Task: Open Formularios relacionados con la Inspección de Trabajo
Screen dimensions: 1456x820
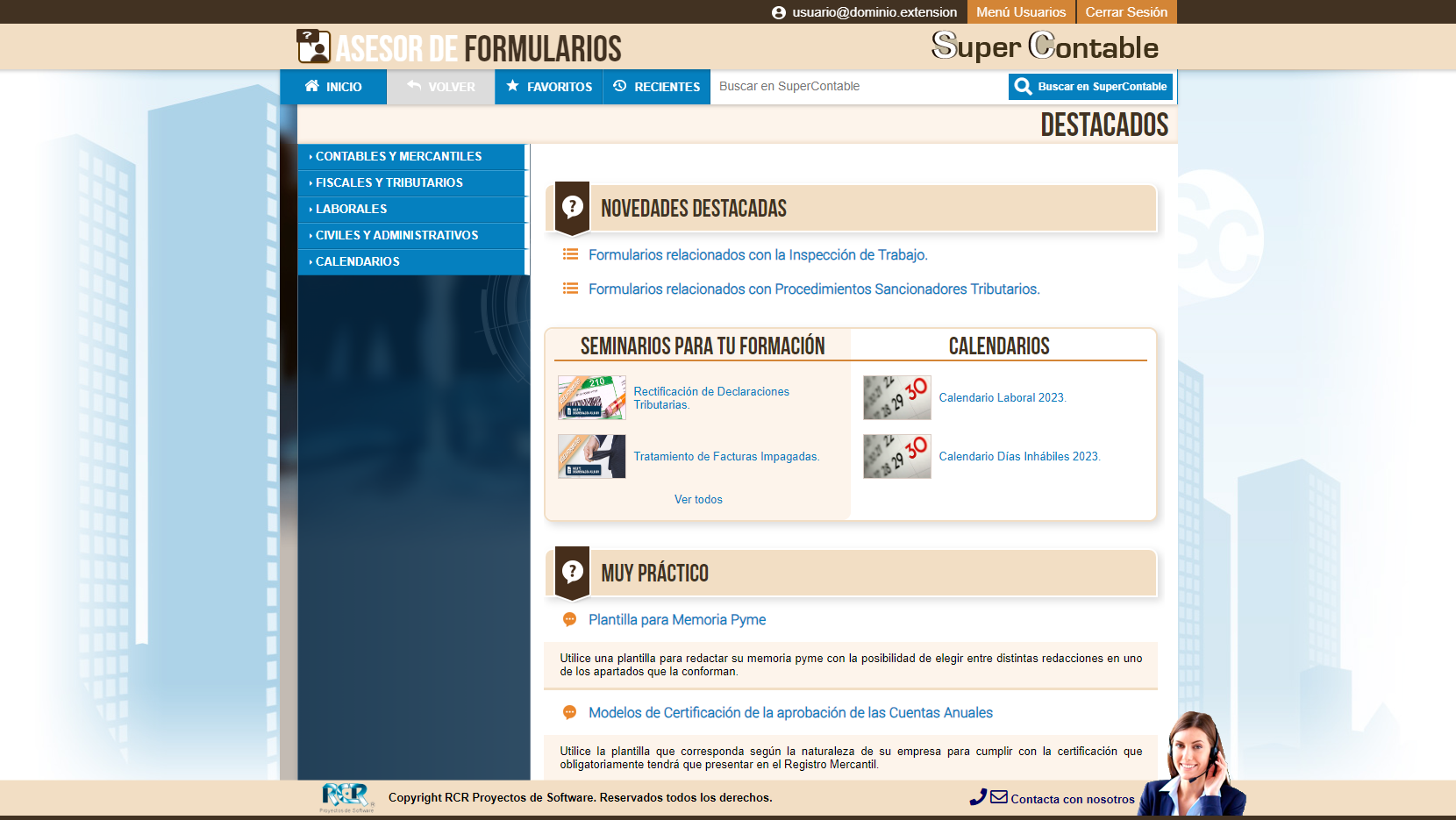Action: [758, 255]
